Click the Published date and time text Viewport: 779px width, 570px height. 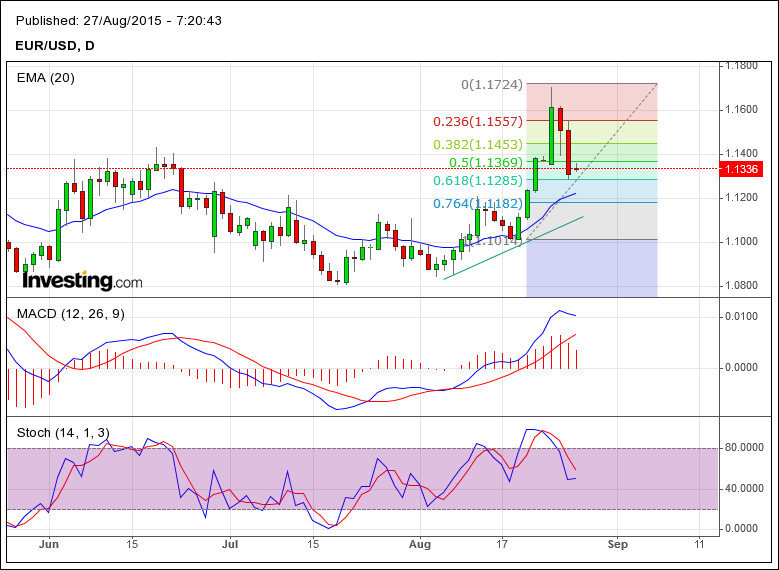tap(119, 21)
